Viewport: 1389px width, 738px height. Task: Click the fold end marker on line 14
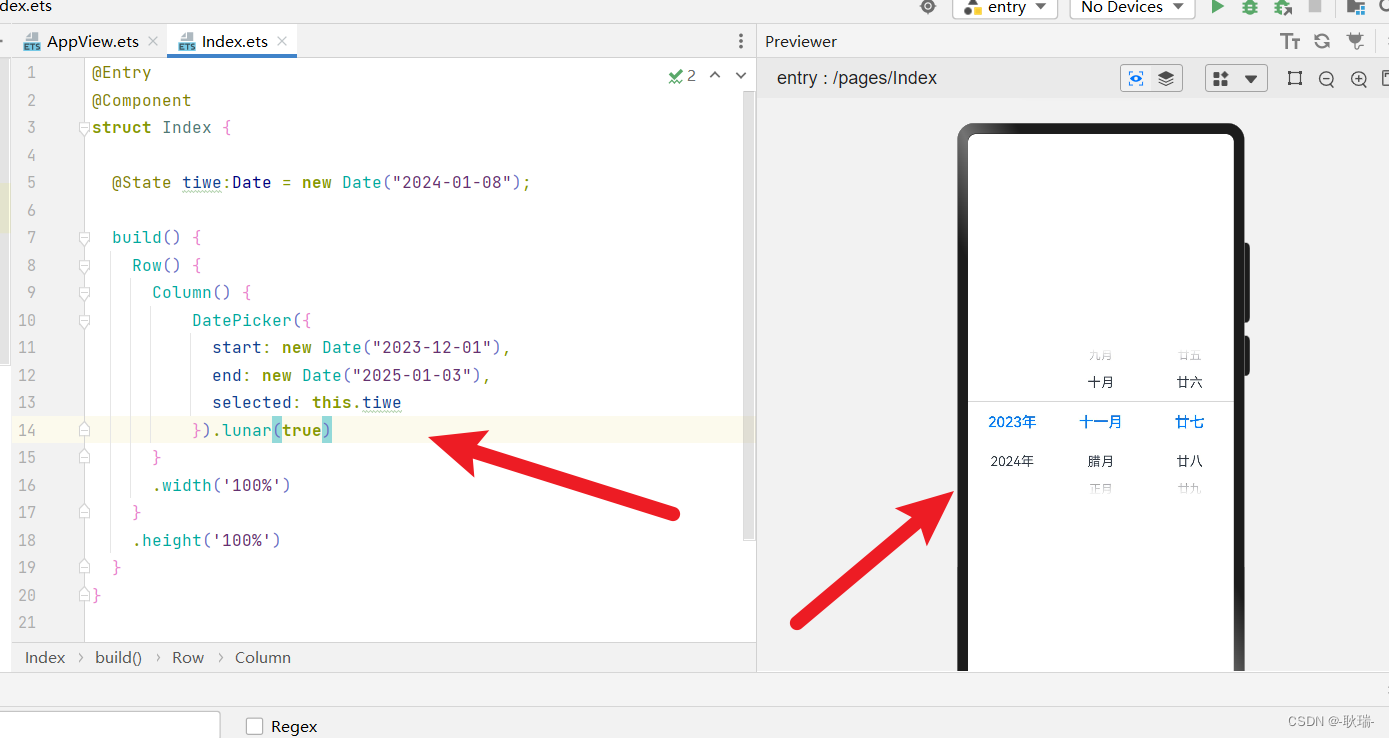(x=84, y=430)
